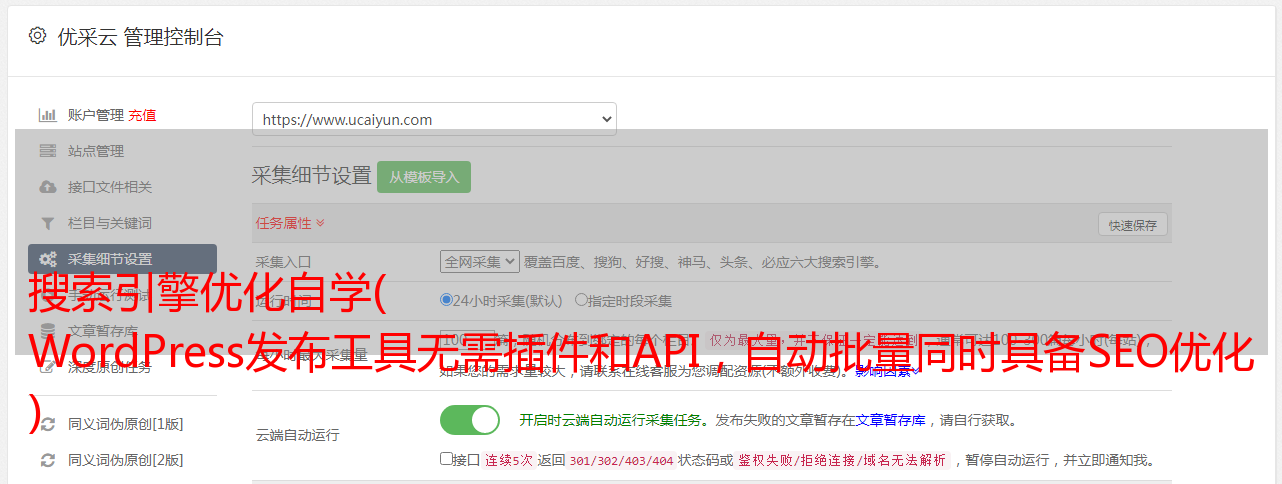Click the 采集入口 row label
The image size is (1282, 484).
point(284,262)
